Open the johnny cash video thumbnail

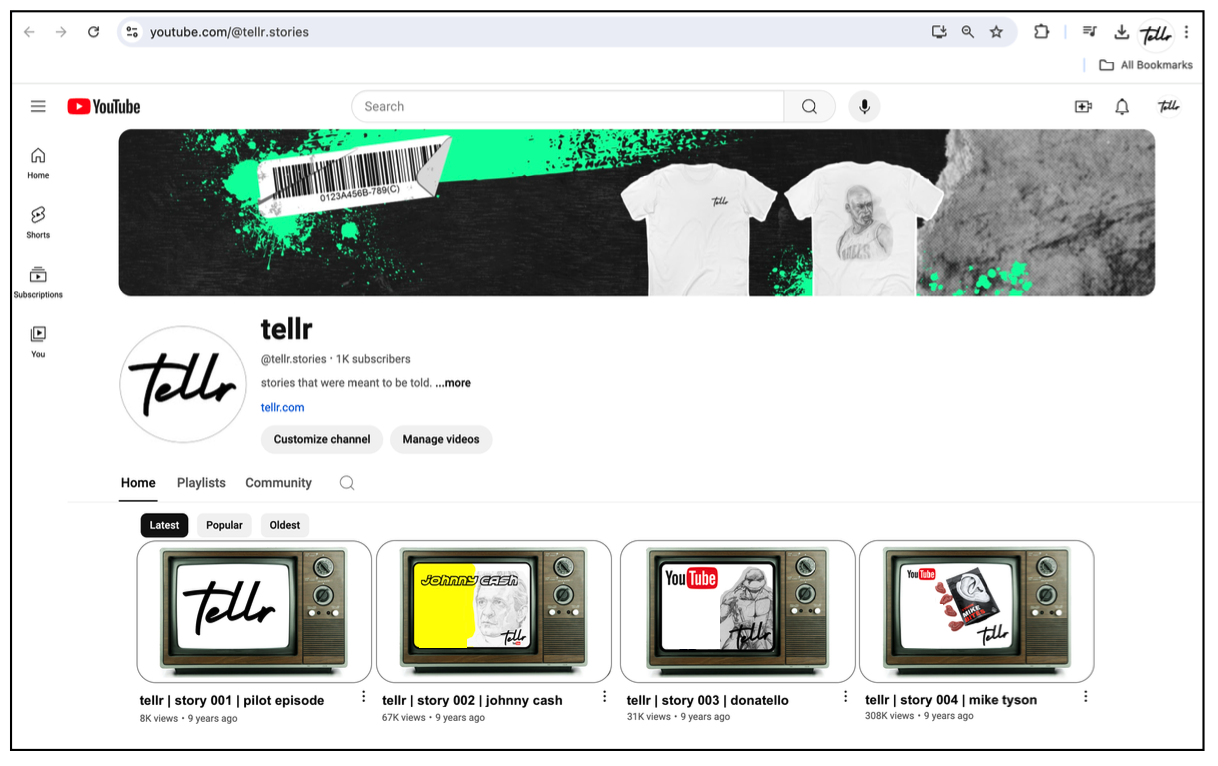(x=493, y=612)
